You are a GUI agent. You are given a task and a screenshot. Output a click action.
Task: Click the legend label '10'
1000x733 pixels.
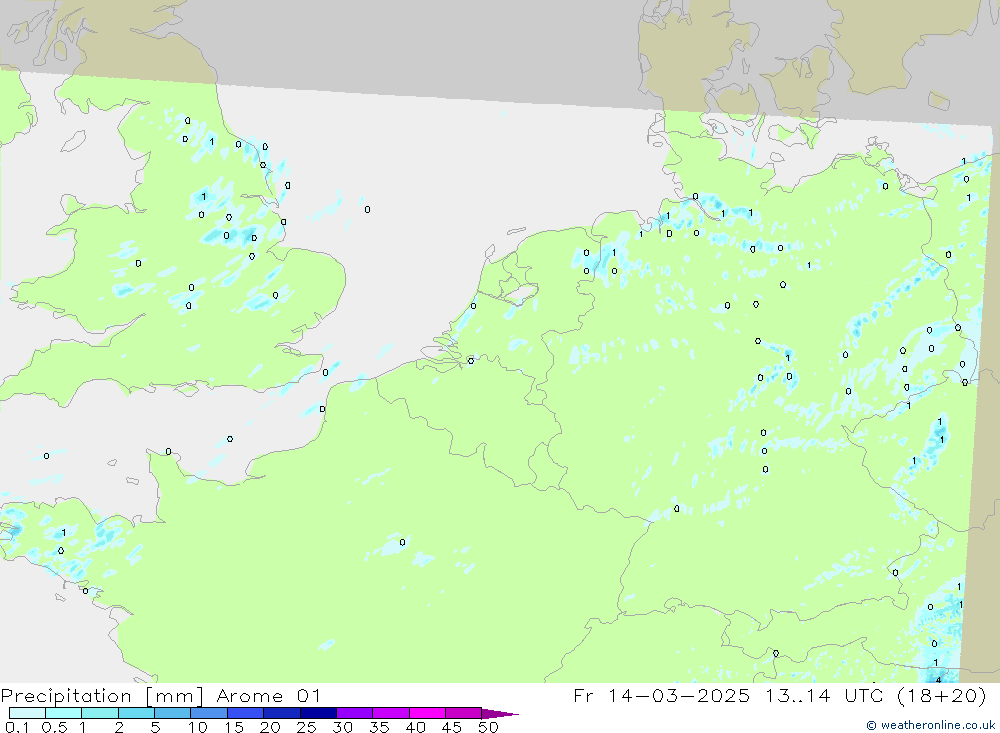[198, 727]
